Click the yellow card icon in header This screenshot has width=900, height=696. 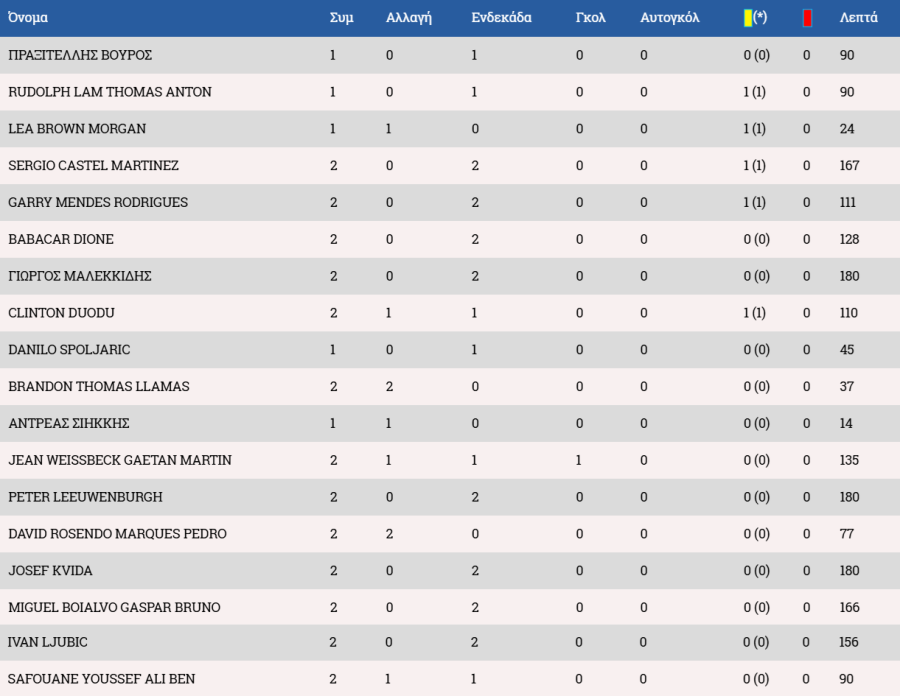748,18
